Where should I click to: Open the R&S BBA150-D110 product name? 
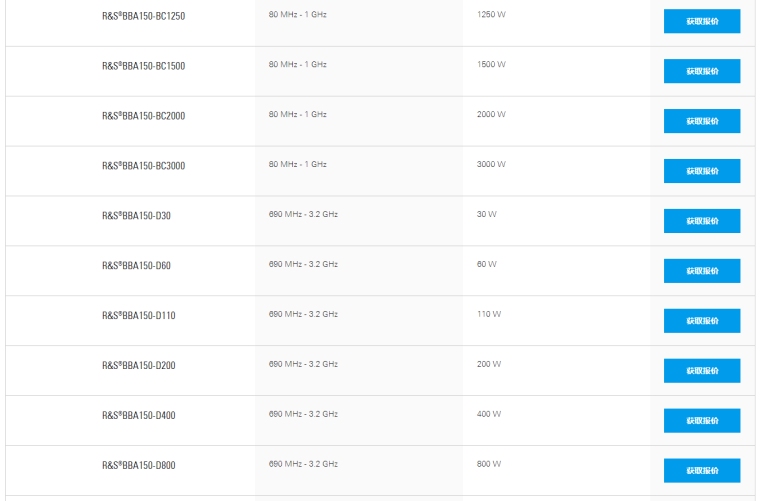[138, 316]
